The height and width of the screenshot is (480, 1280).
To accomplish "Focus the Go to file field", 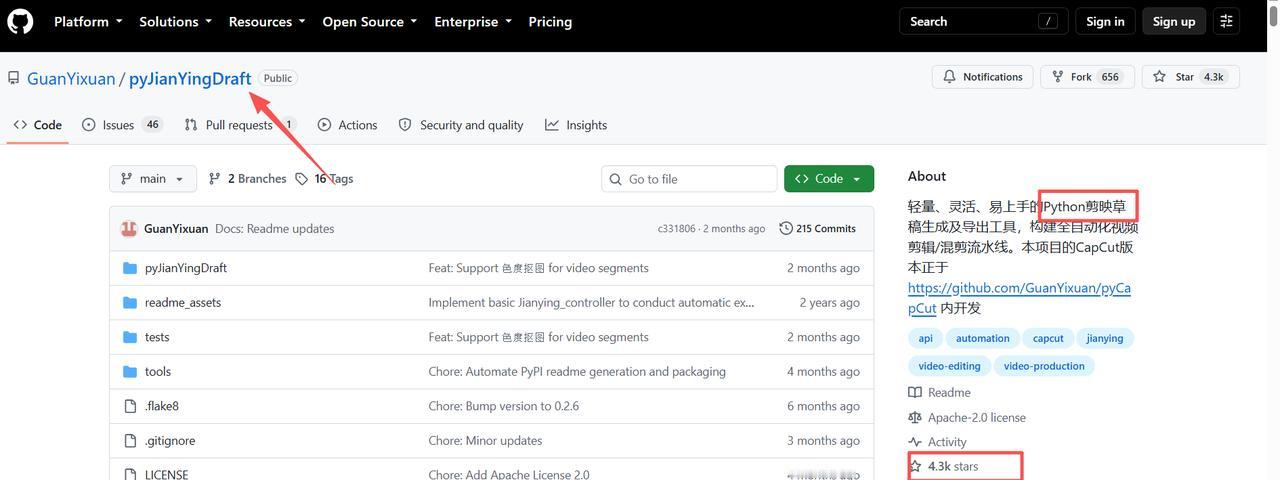I will point(689,179).
